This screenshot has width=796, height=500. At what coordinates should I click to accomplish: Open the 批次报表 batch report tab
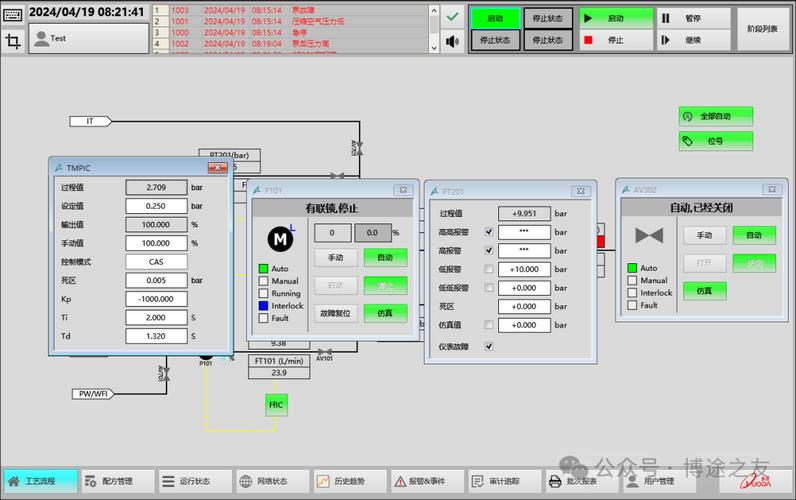(582, 481)
